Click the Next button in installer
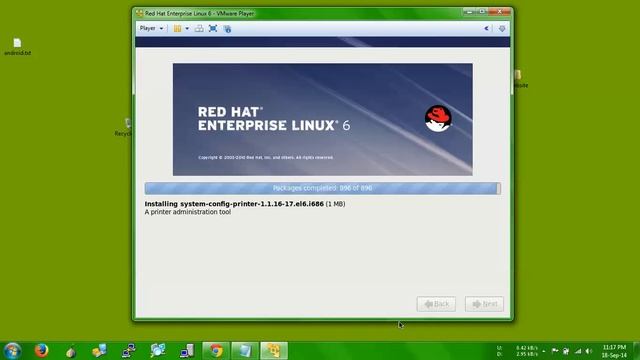 [484, 304]
